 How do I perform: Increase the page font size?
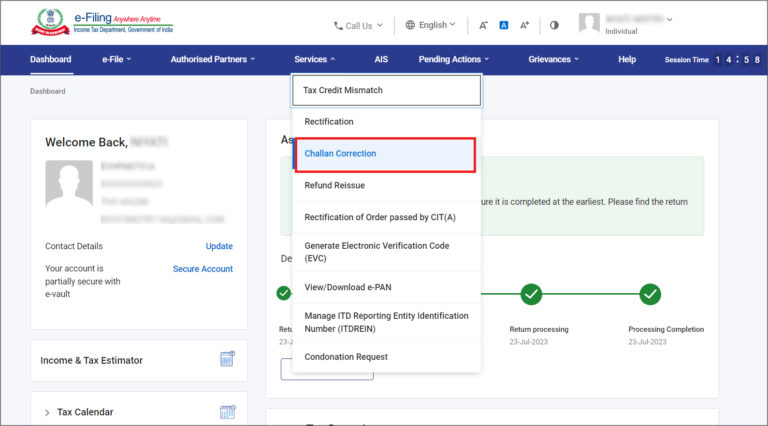tap(524, 25)
